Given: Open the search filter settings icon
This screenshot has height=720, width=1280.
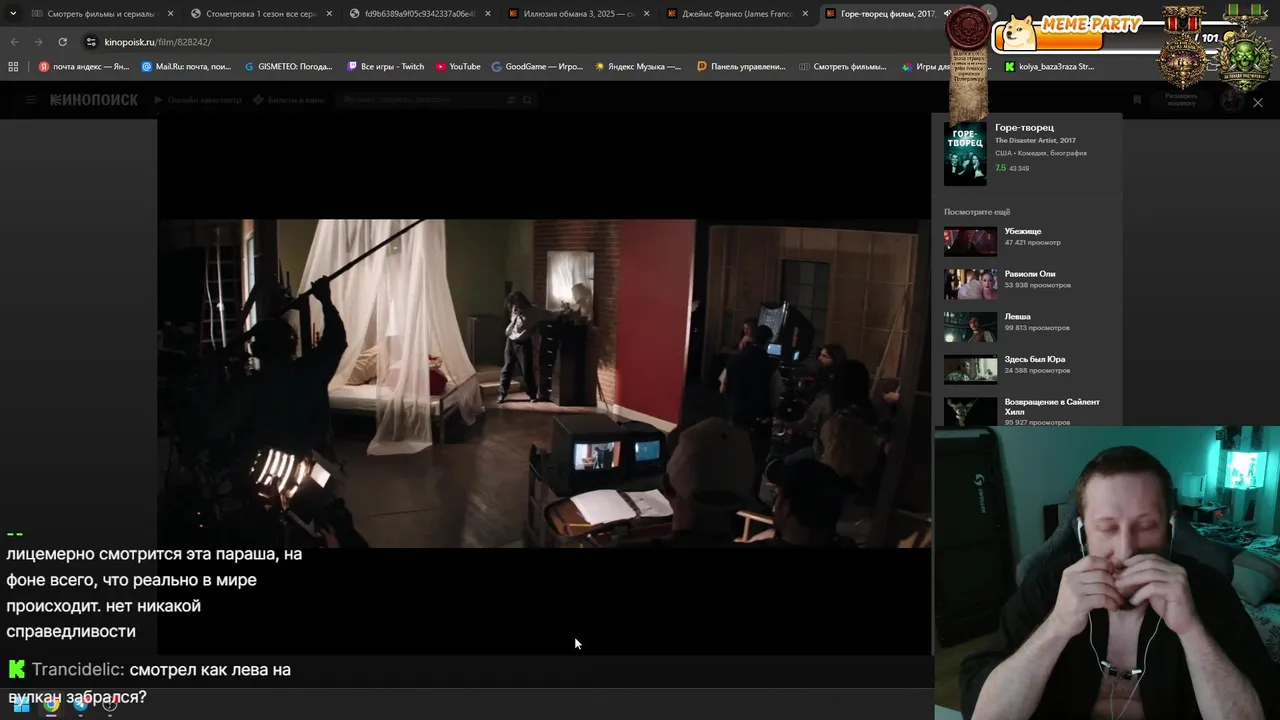Looking at the screenshot, I should coord(511,100).
